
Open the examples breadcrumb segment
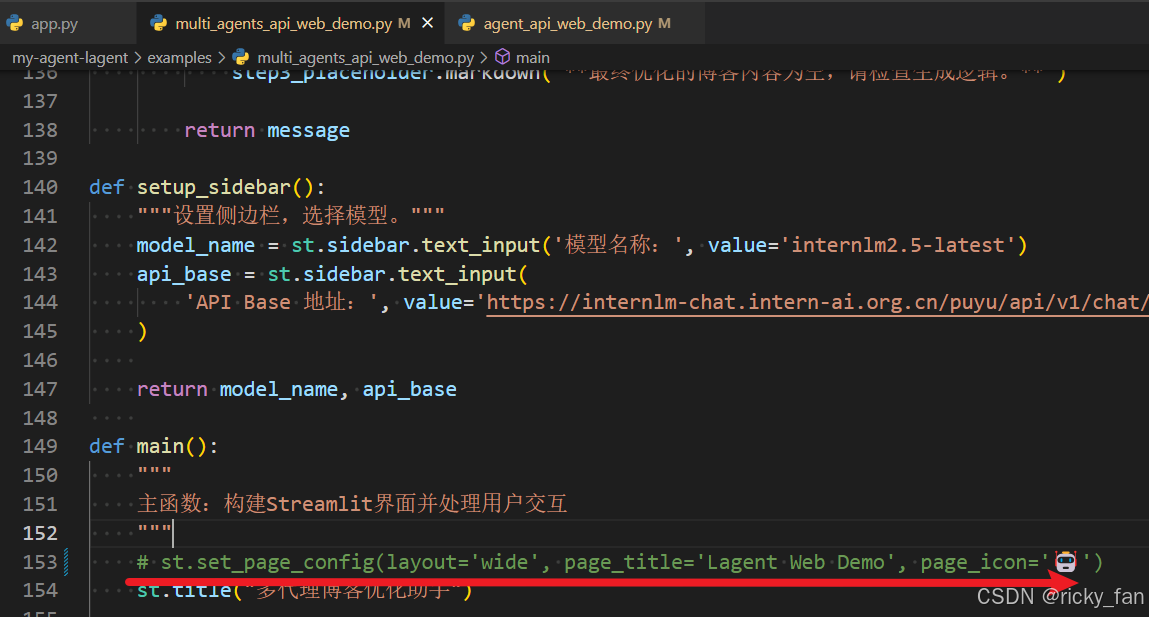coord(180,57)
